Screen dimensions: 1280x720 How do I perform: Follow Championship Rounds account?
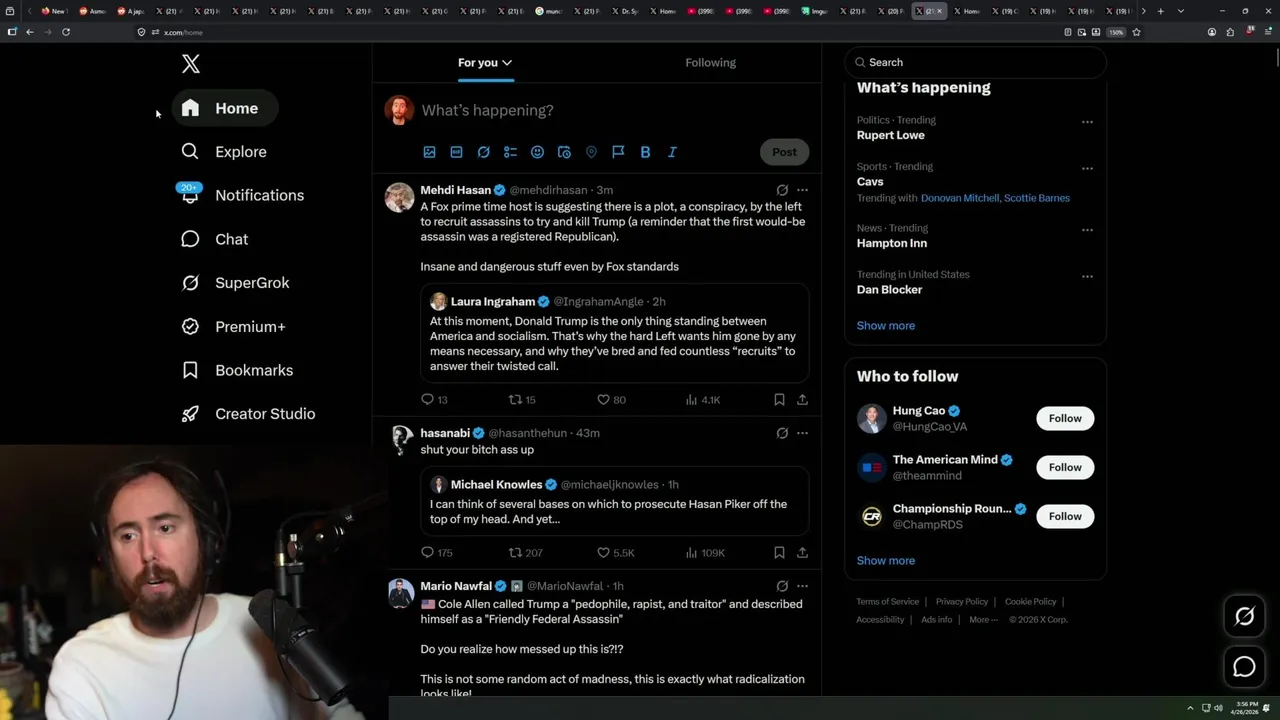[1065, 516]
